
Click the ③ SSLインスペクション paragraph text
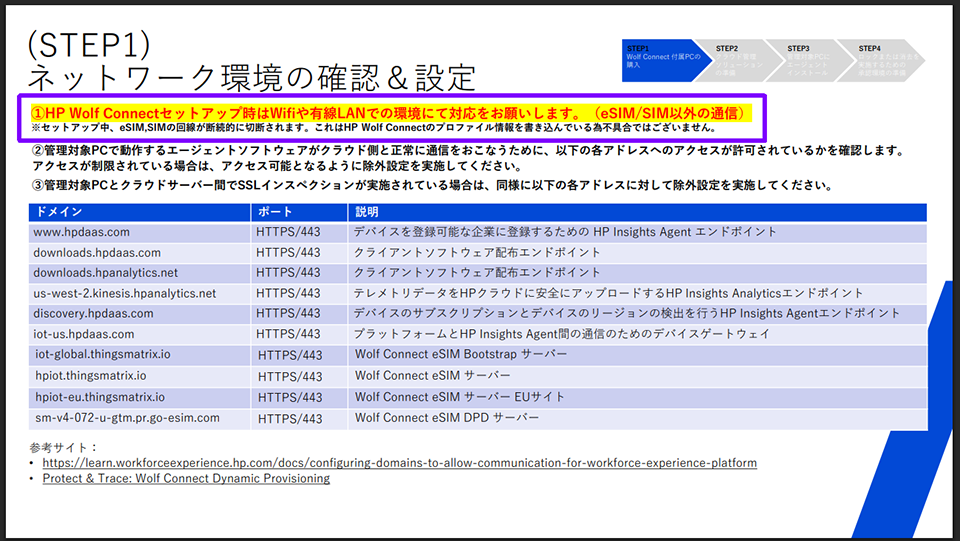(432, 185)
